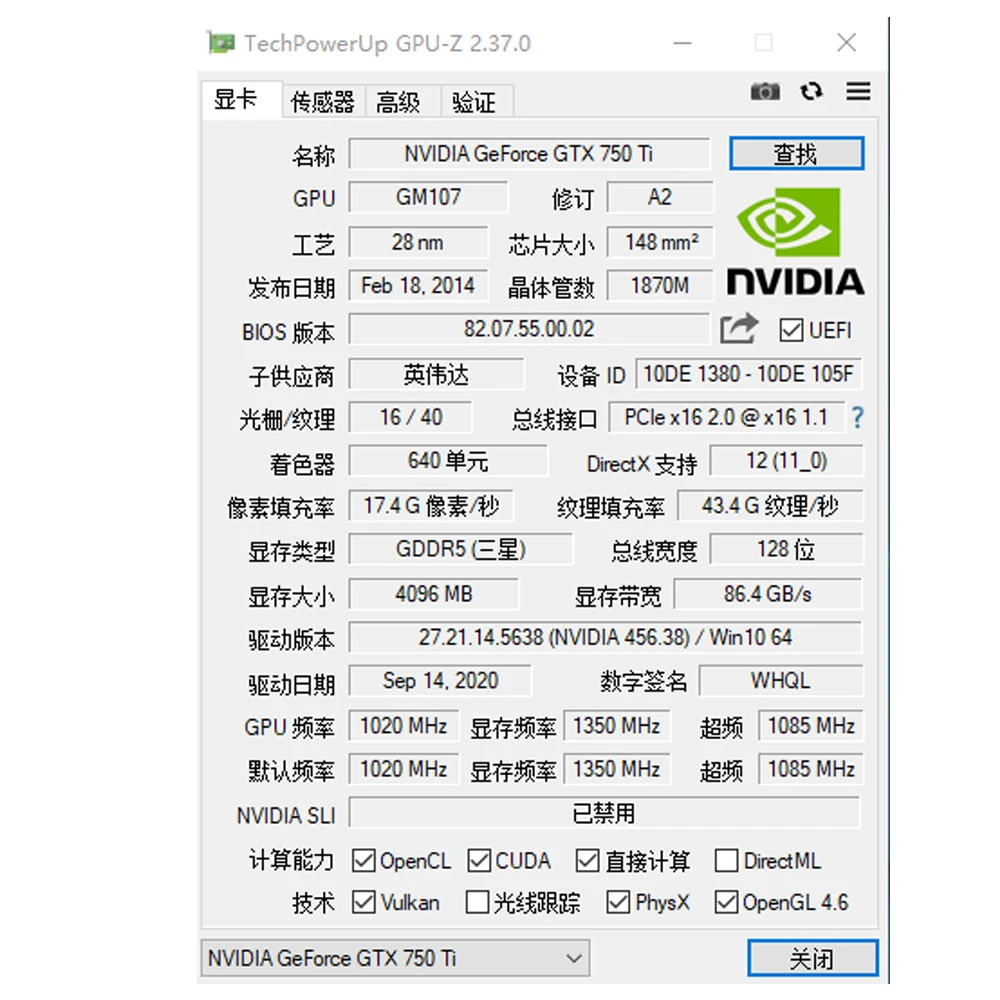Click digital signature value WHQL
This screenshot has width=1000, height=1000.
coord(781,681)
